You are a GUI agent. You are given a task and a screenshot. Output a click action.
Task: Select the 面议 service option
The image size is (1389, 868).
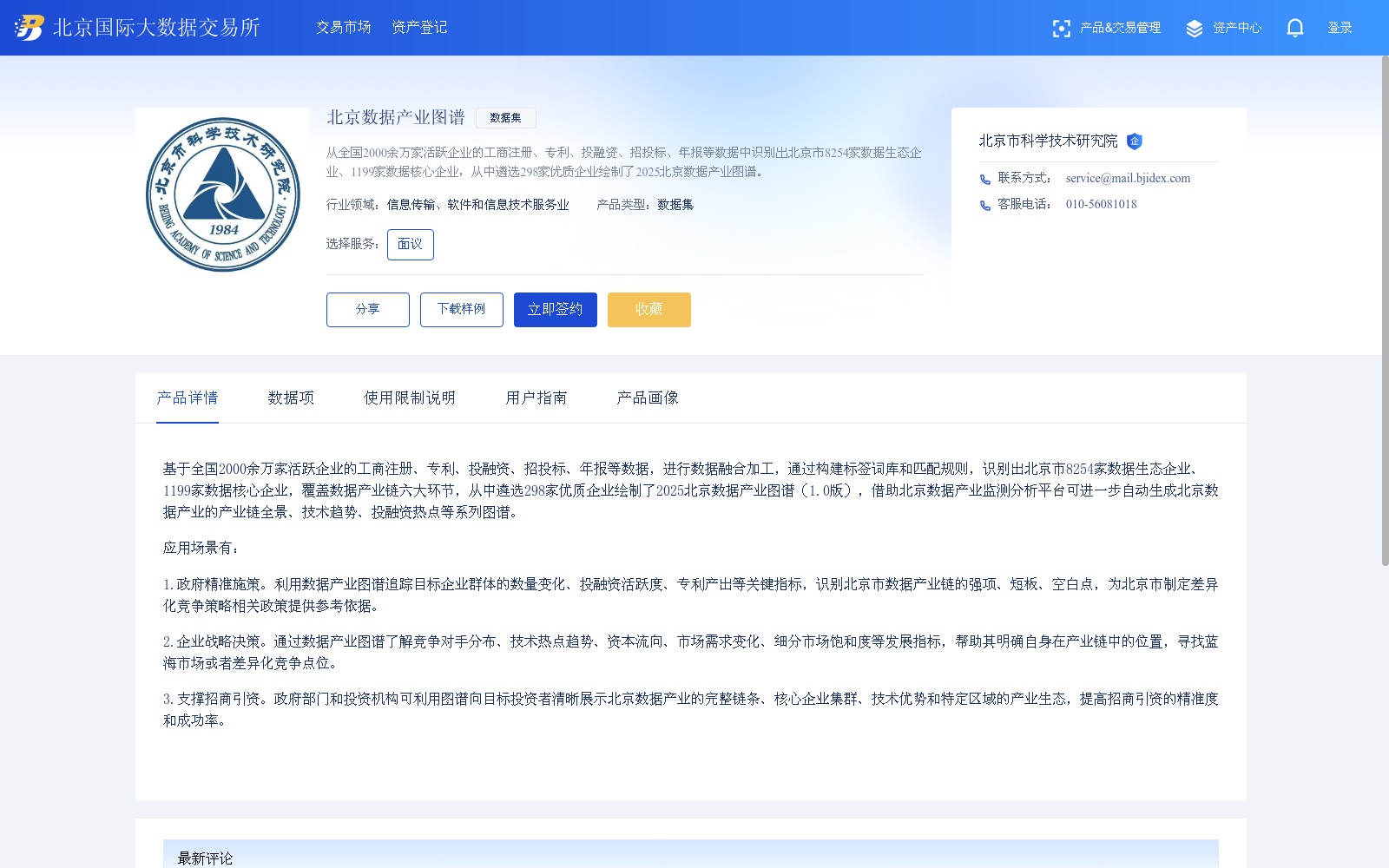click(411, 245)
